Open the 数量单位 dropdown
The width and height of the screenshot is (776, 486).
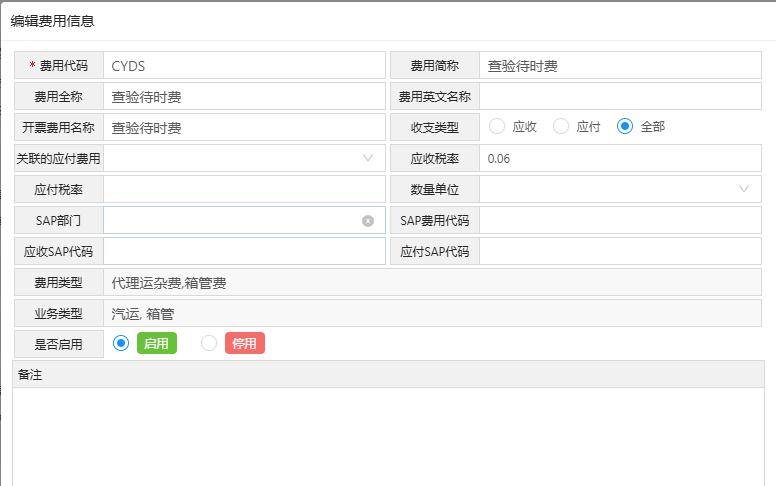pos(744,189)
